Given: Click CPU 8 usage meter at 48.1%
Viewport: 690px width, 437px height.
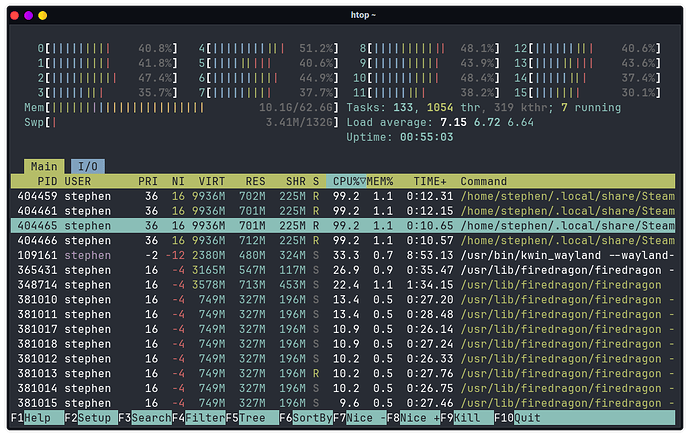Looking at the screenshot, I should point(429,48).
